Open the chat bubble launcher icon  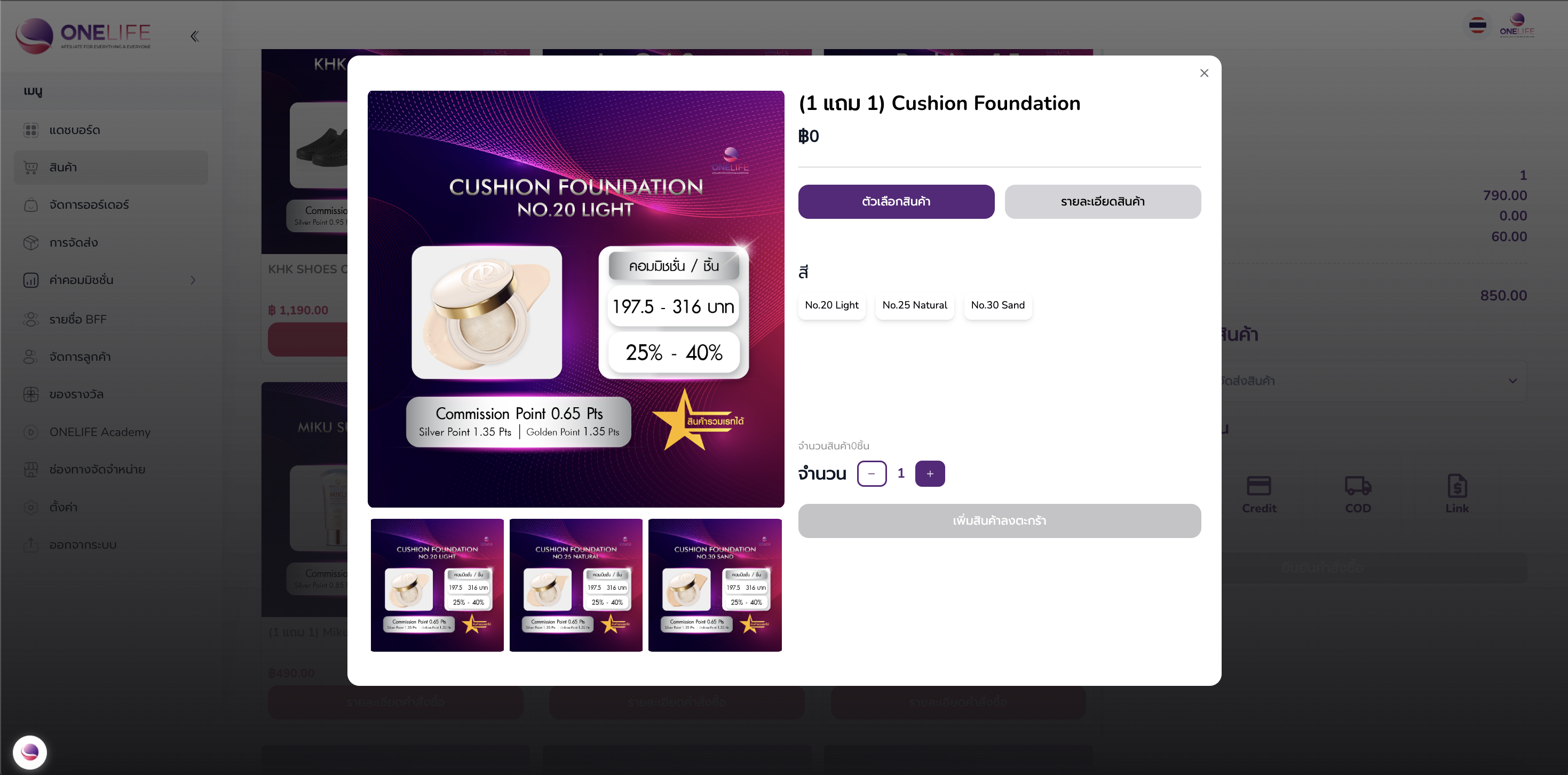click(x=30, y=752)
